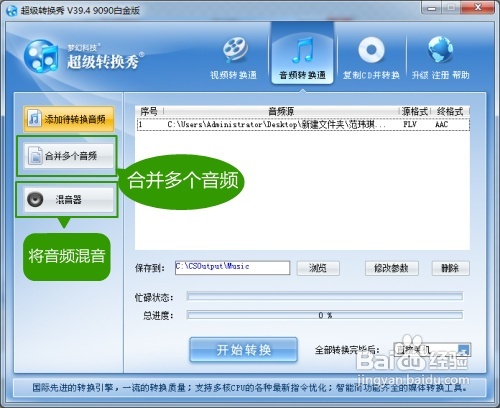Switch to 视频转换通 tab label
Screen dimensions: 500x408
[x=233, y=75]
